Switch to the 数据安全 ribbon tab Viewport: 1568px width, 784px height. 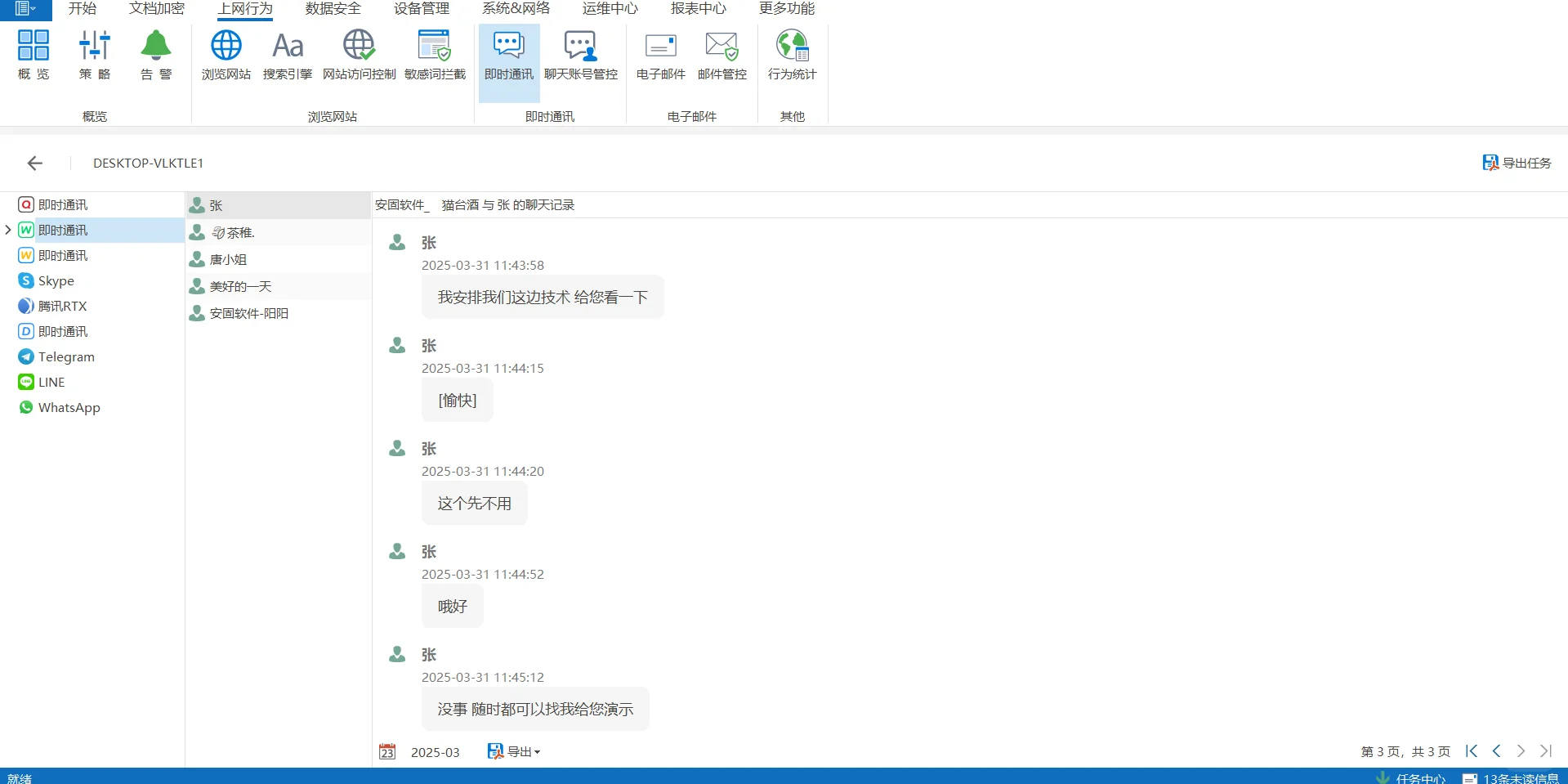[332, 9]
